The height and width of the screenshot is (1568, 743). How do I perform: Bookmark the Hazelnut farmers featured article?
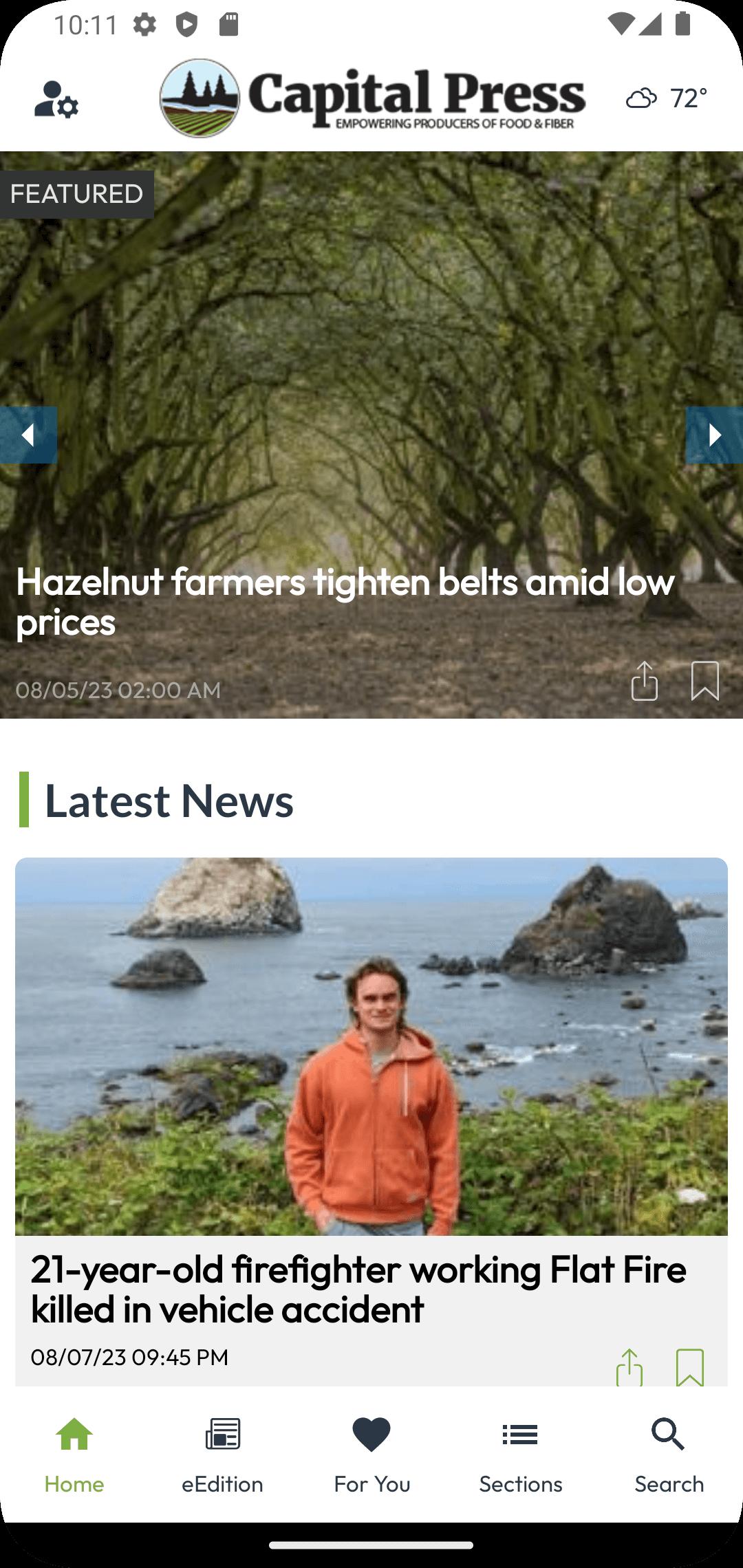[x=705, y=681]
